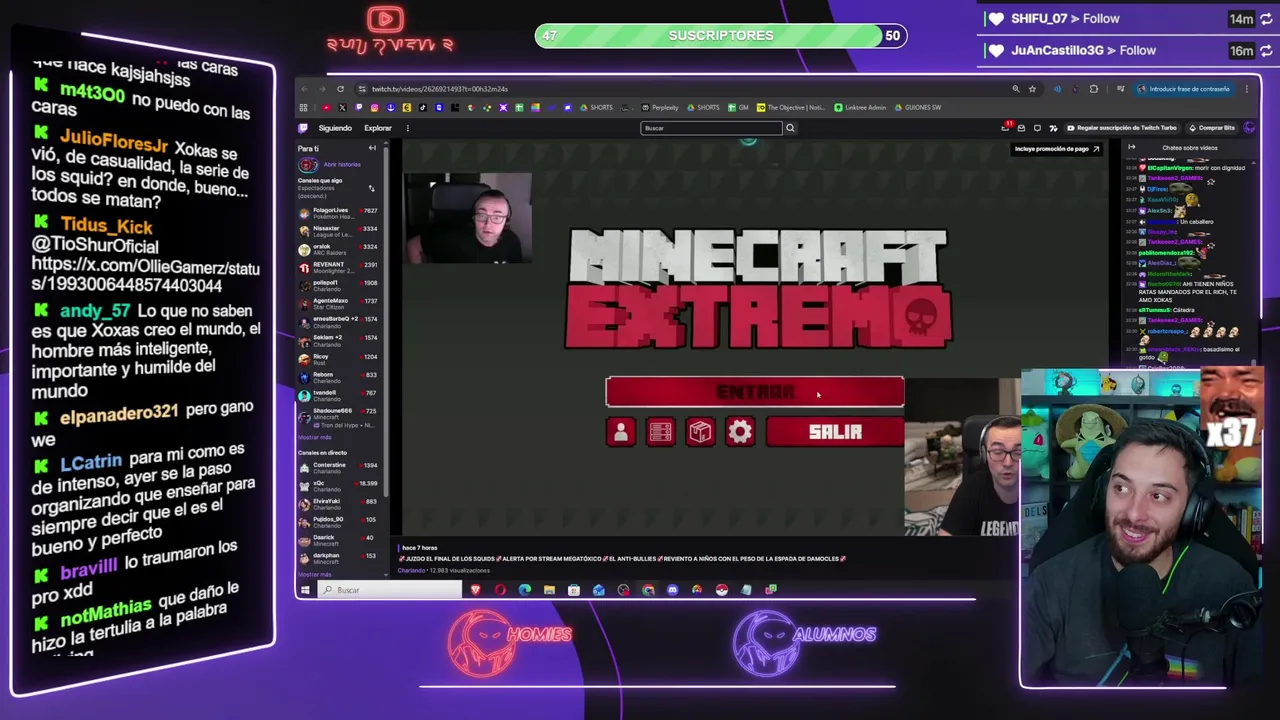Click the ENTRAR button
Image resolution: width=1280 pixels, height=720 pixels.
(x=755, y=392)
